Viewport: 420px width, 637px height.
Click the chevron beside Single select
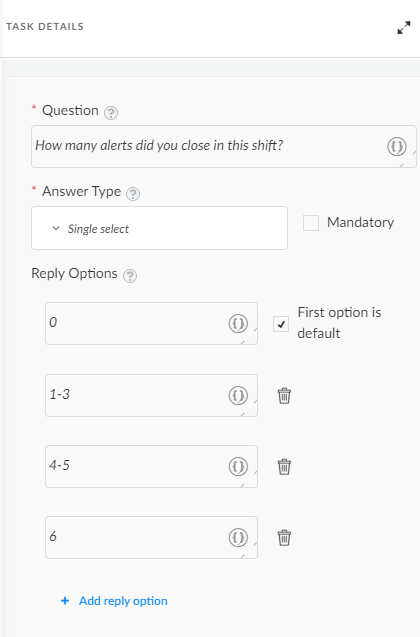(56, 228)
